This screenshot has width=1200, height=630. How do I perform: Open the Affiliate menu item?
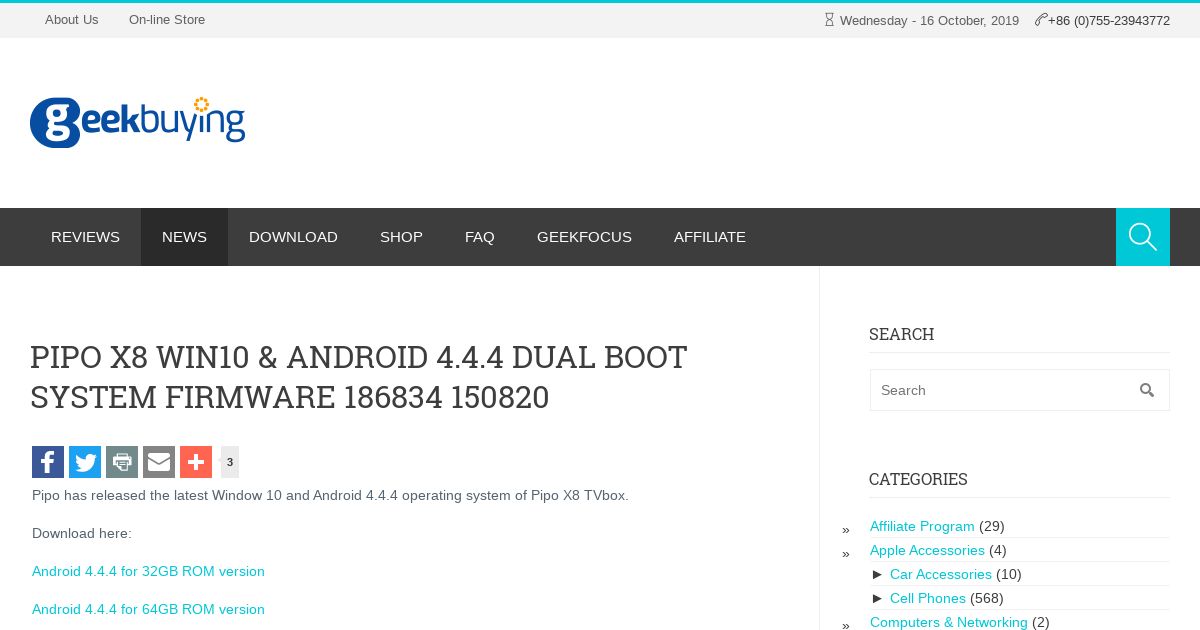click(710, 237)
